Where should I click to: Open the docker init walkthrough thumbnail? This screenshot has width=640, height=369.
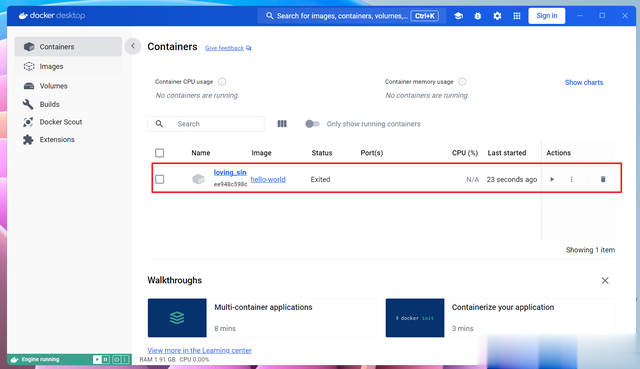415,318
